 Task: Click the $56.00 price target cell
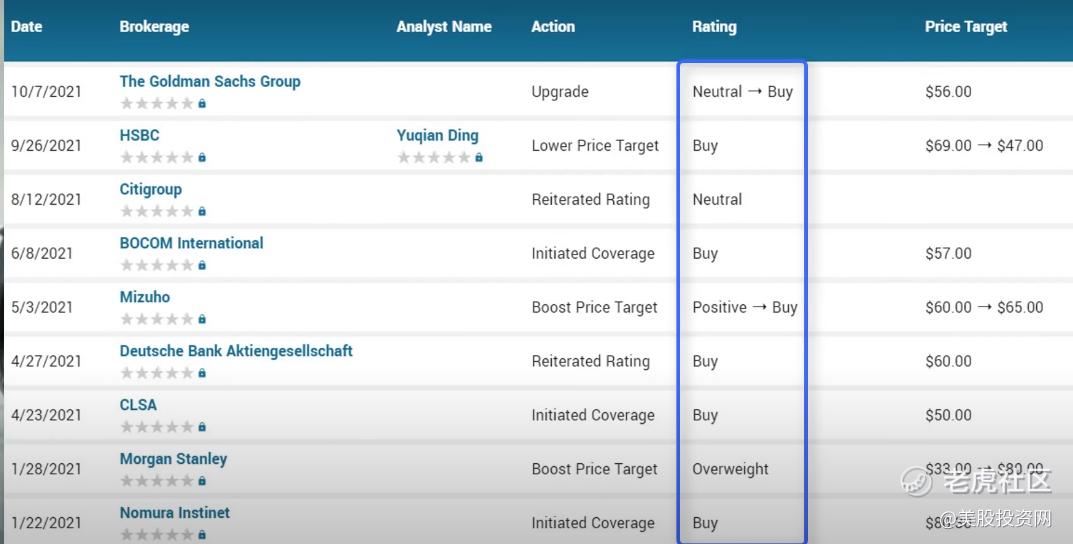coord(948,92)
